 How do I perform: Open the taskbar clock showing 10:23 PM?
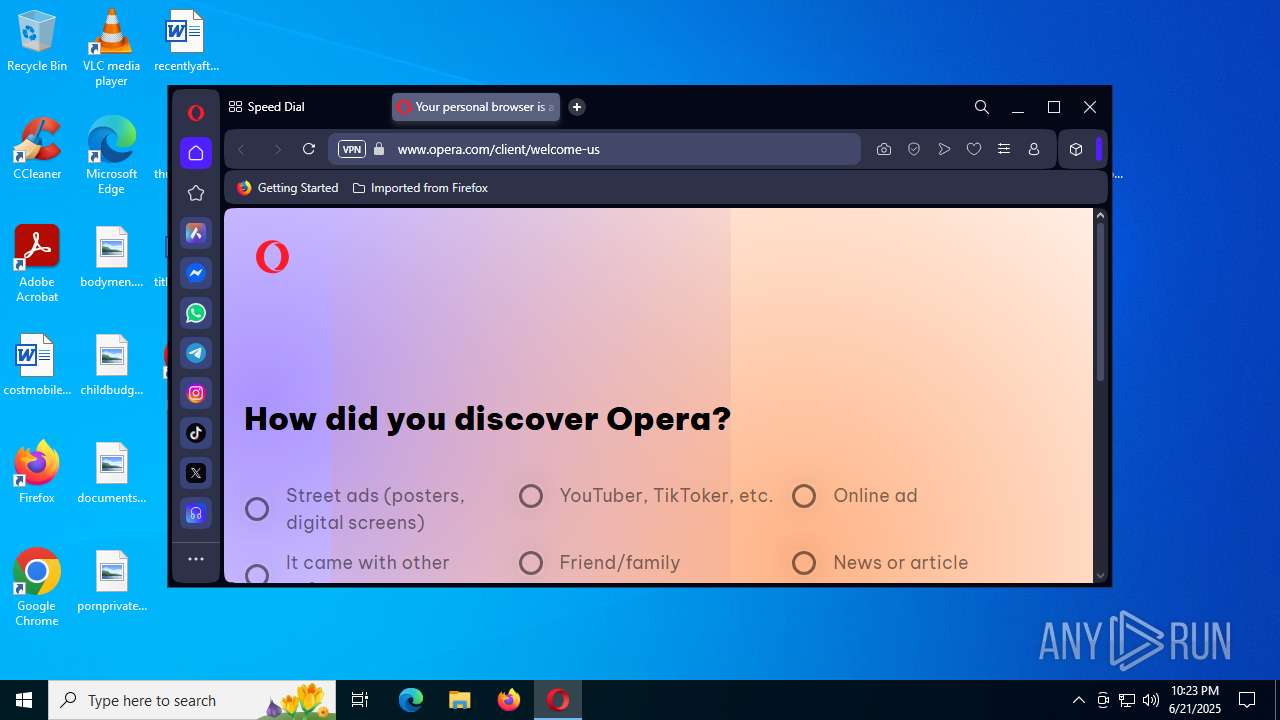1195,700
